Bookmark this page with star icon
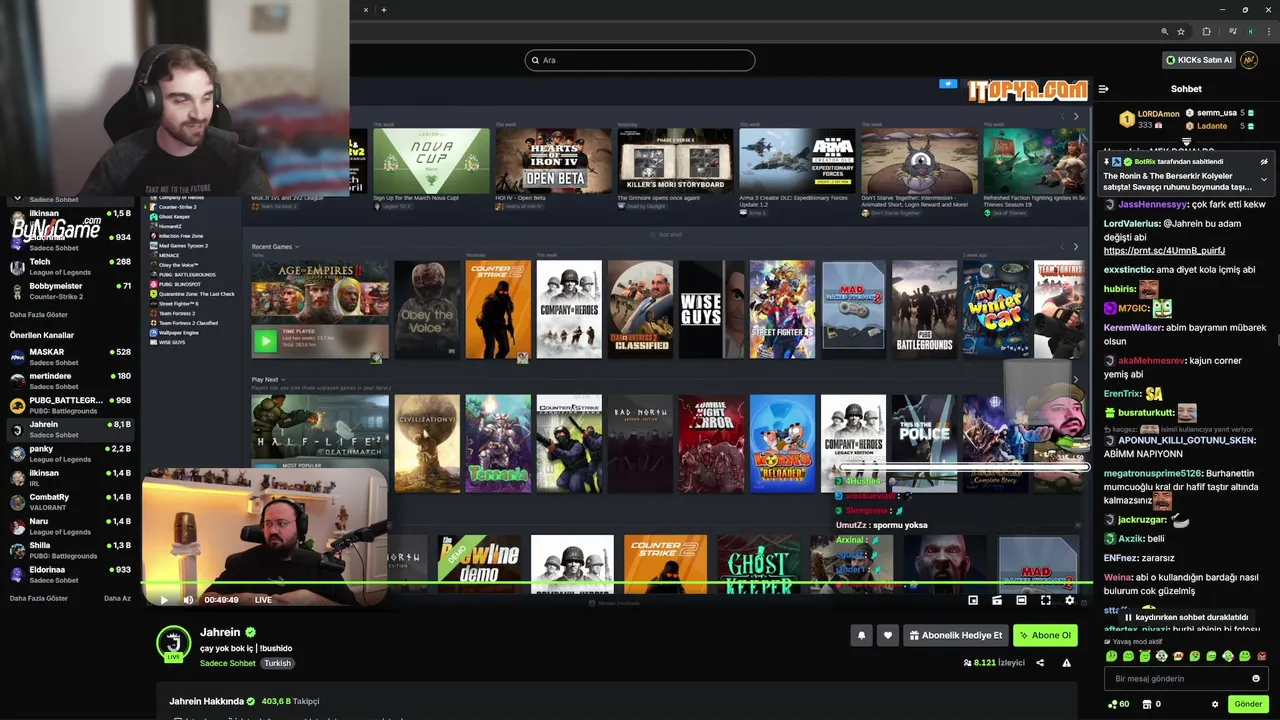 coord(1181,32)
